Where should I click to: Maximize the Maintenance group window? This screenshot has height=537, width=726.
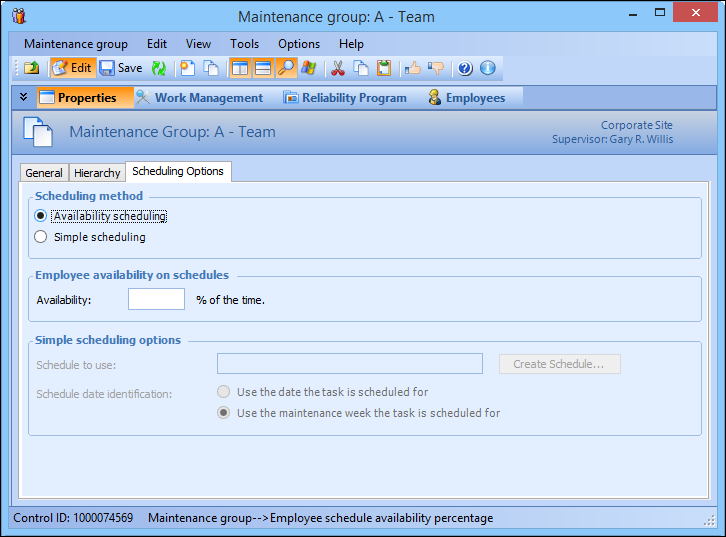coord(660,12)
